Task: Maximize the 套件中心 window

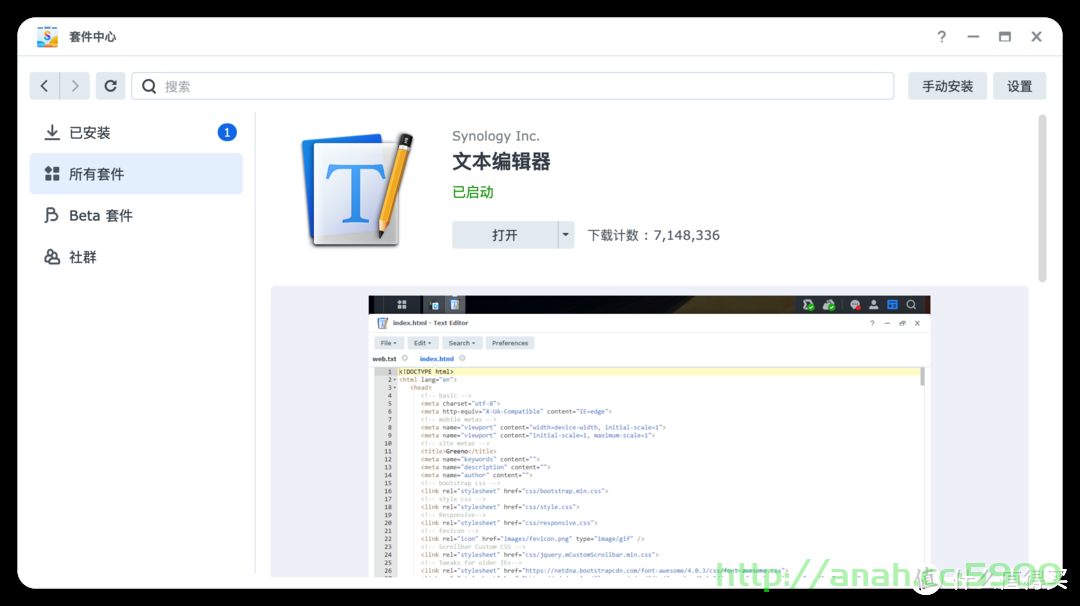Action: [x=1005, y=36]
